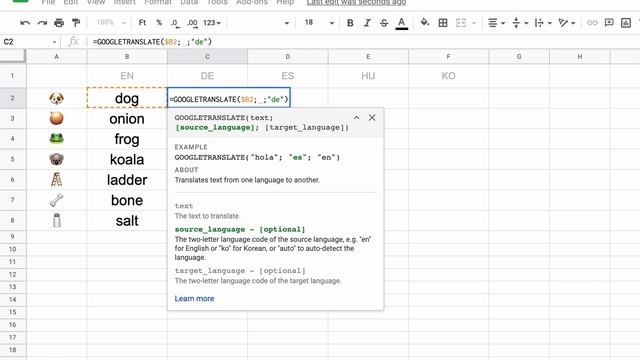
Task: Close the formula help popup
Action: (372, 118)
